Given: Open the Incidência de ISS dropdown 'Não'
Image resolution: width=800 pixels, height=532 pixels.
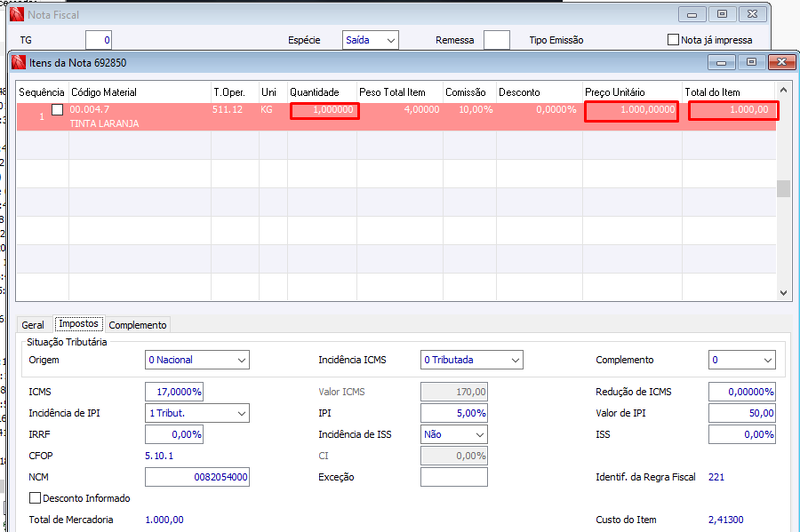Looking at the screenshot, I should click(x=454, y=435).
